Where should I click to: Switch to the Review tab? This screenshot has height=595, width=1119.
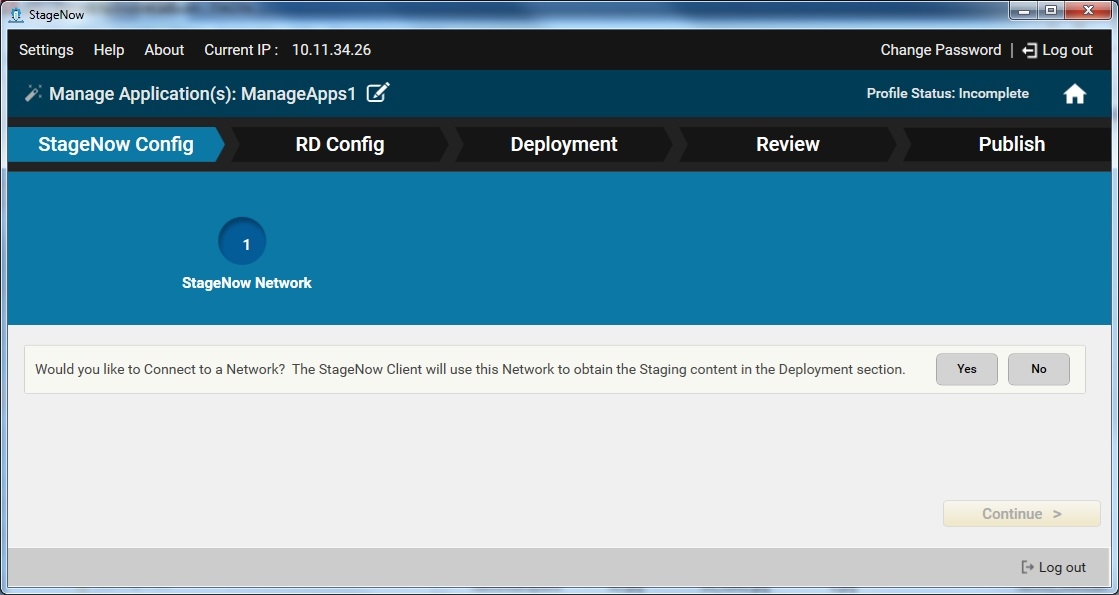pos(788,144)
